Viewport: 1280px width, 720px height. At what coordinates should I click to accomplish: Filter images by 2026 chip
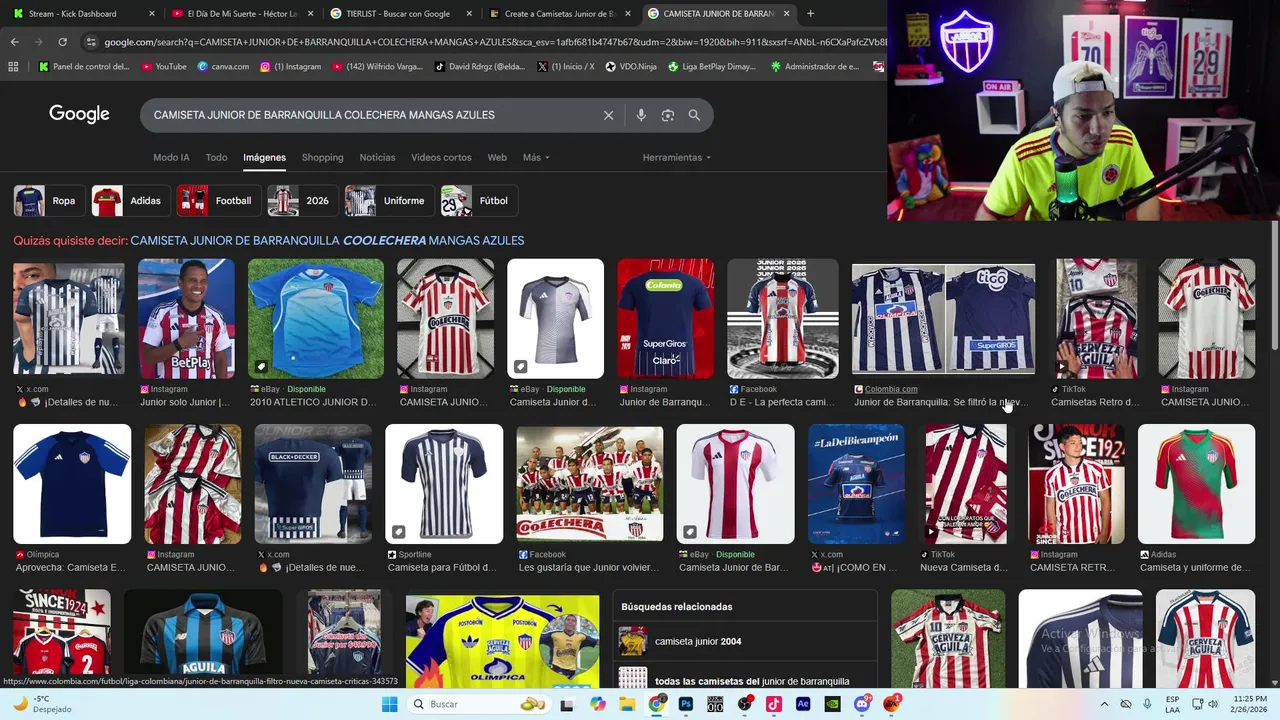click(x=302, y=201)
